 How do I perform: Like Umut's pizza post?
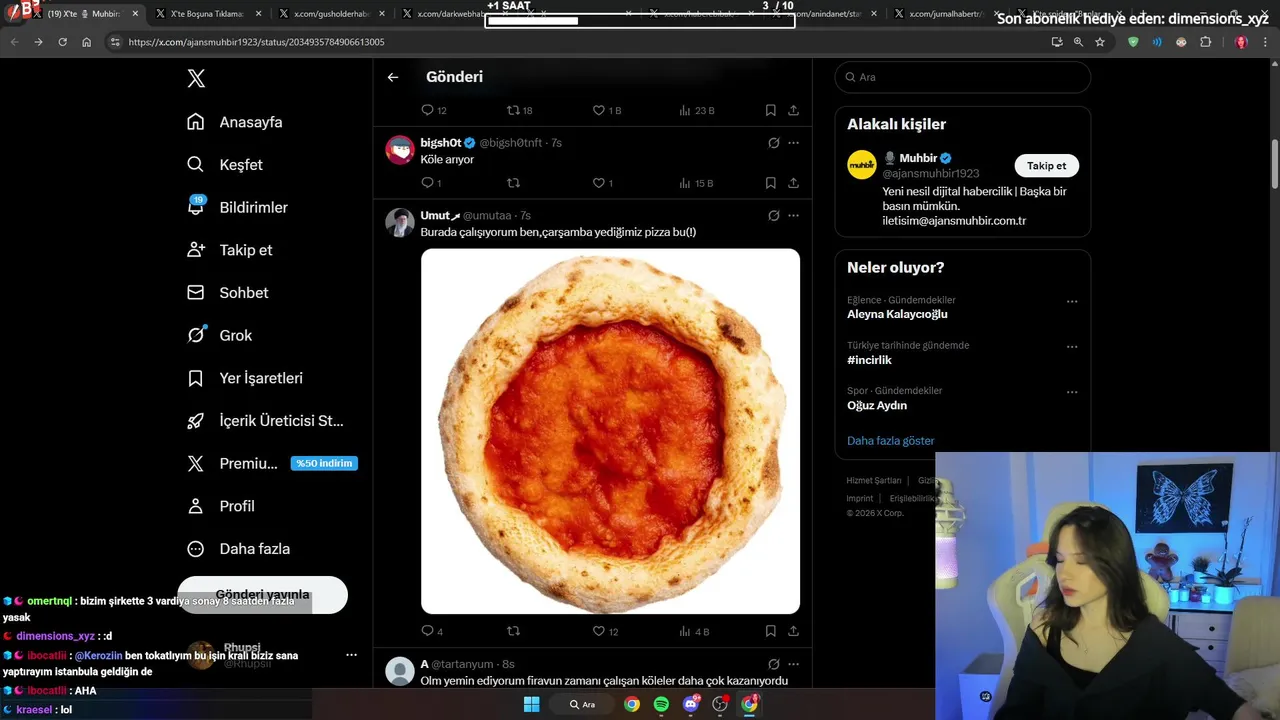600,631
